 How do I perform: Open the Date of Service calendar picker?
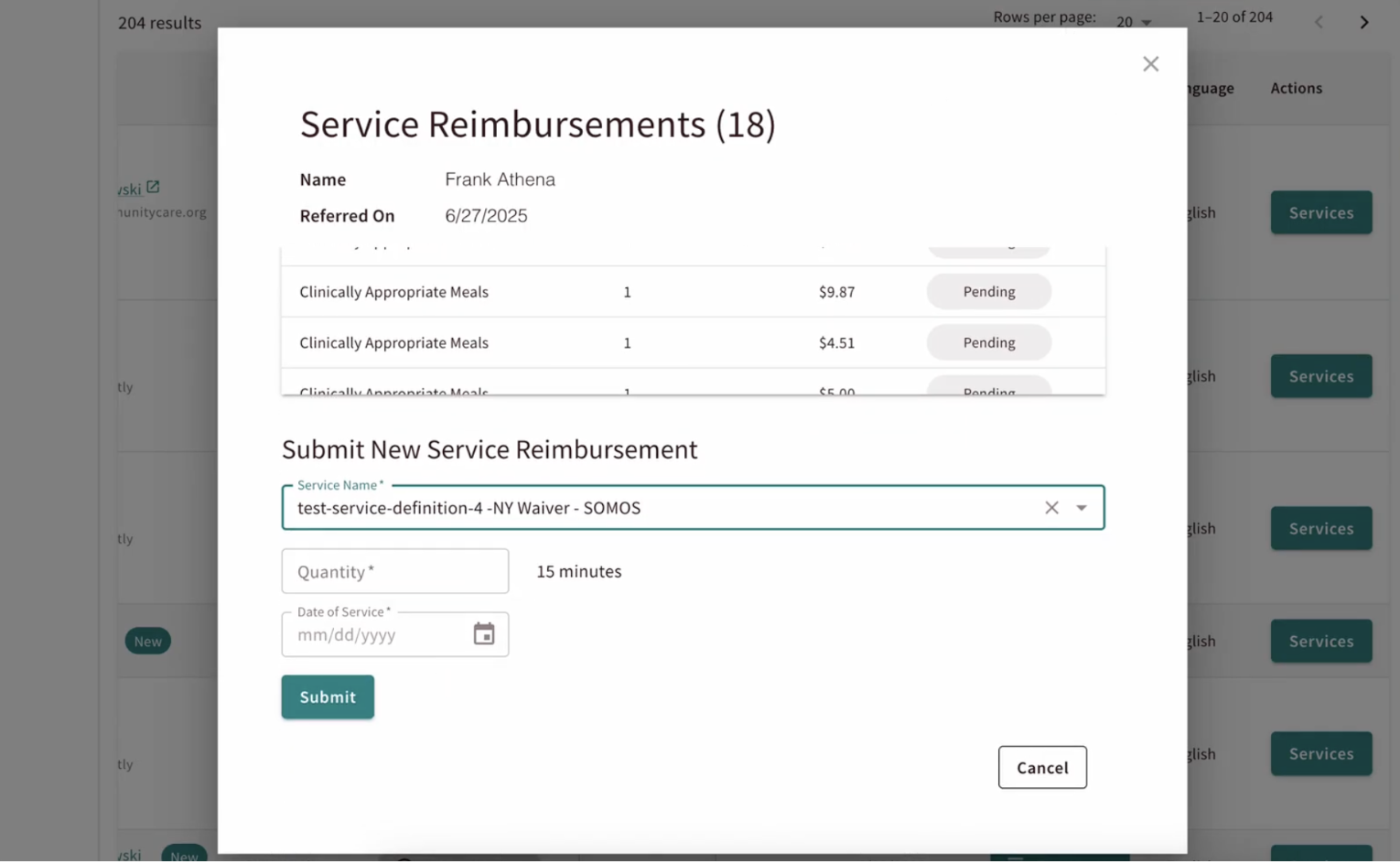(x=483, y=633)
